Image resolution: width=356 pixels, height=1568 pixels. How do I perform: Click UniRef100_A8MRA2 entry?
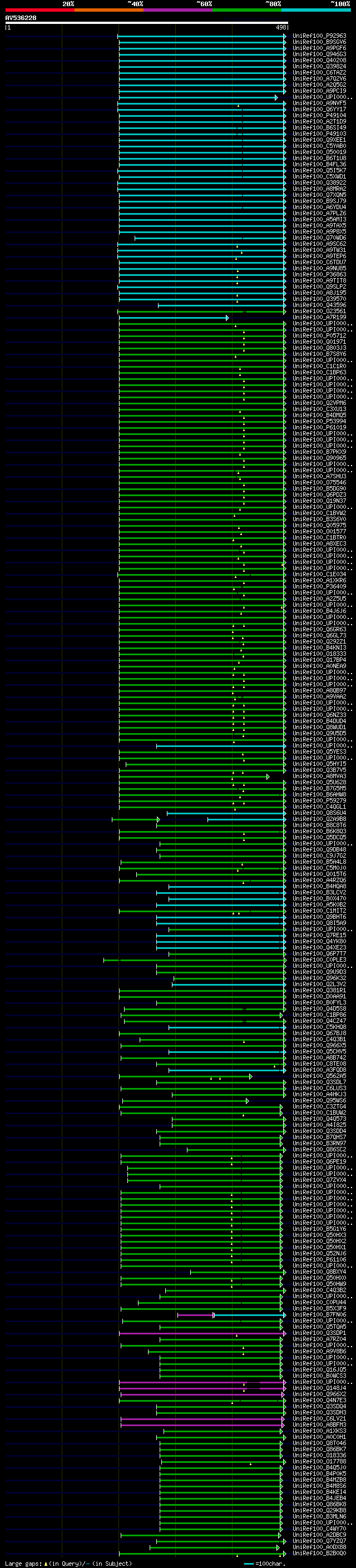click(x=319, y=189)
